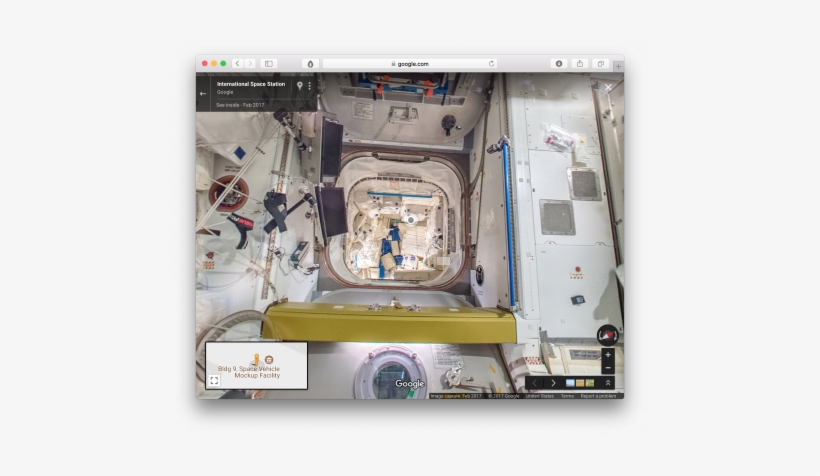
Task: Click the back arrow in the place card
Action: coord(203,94)
